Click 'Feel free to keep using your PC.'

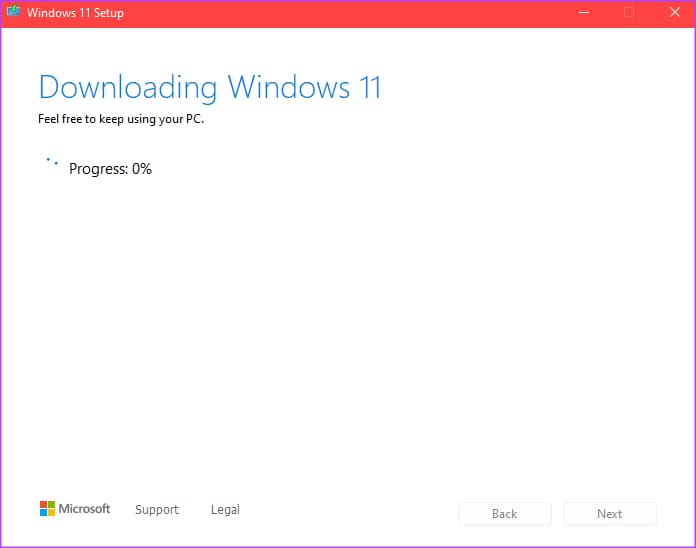point(121,119)
